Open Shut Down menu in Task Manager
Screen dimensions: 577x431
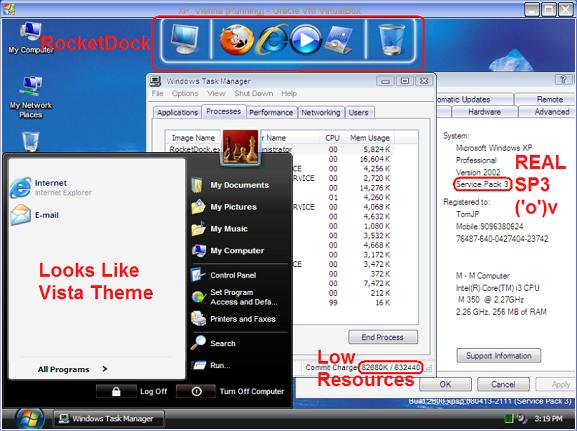tap(254, 93)
